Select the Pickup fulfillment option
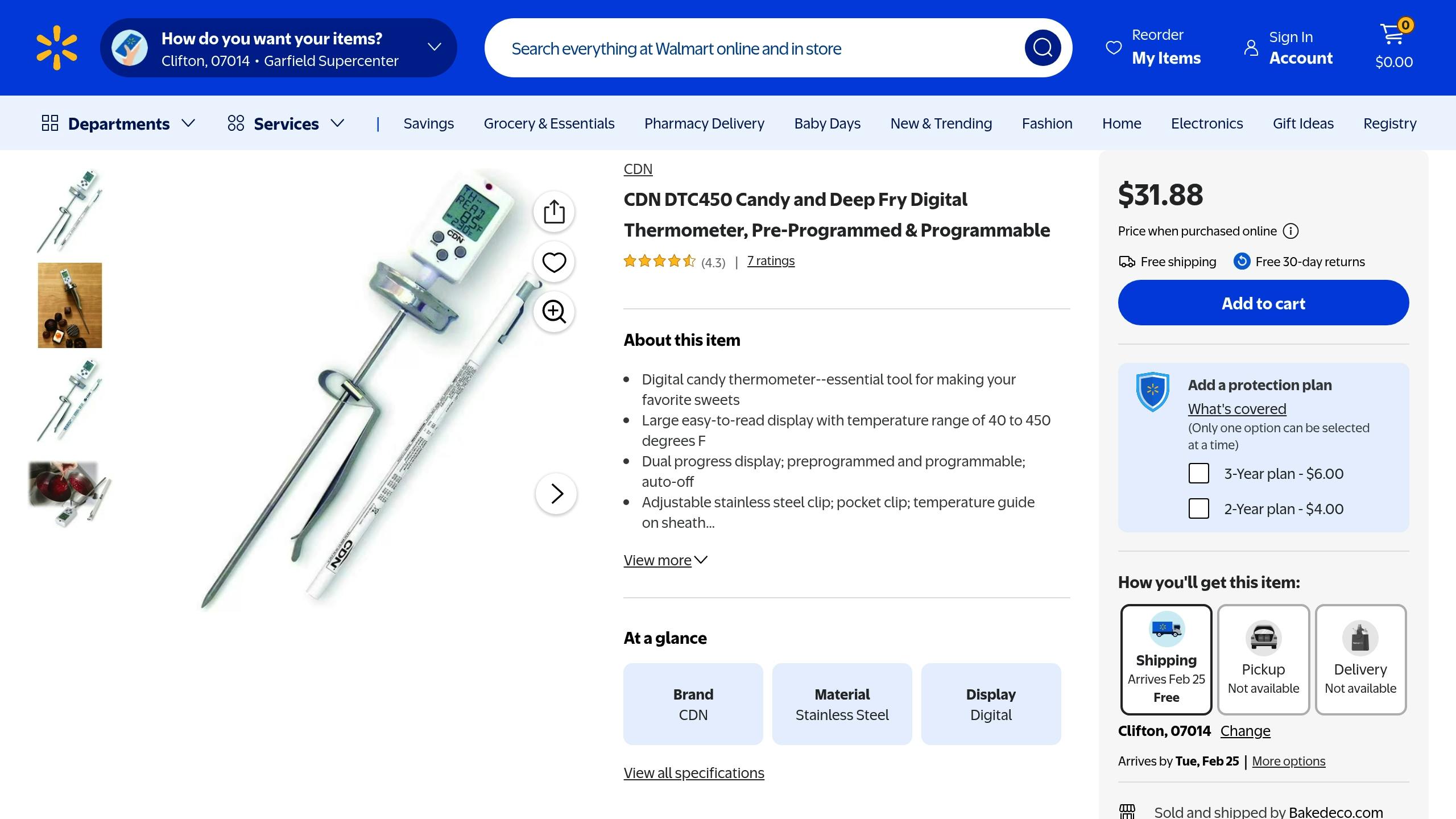This screenshot has height=819, width=1456. [x=1263, y=660]
